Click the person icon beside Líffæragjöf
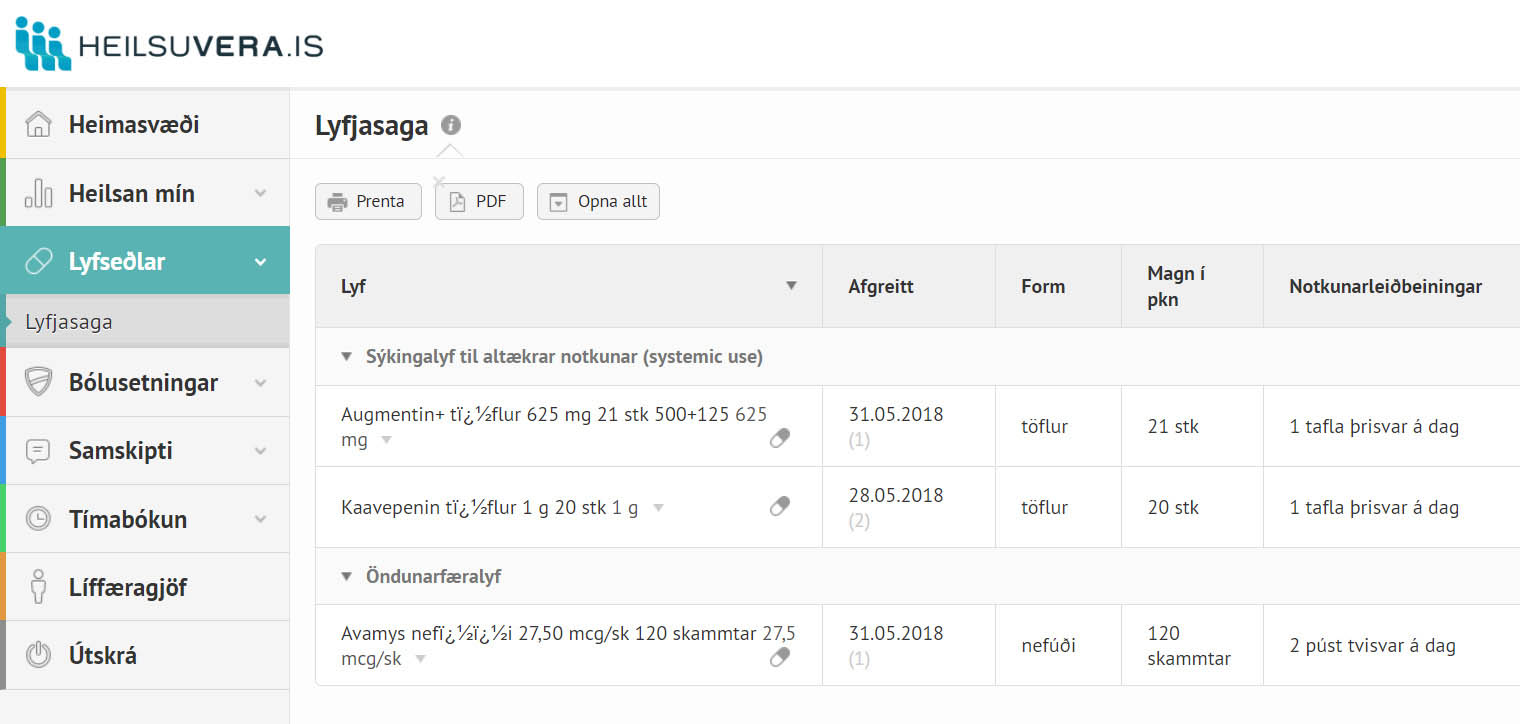 click(38, 587)
